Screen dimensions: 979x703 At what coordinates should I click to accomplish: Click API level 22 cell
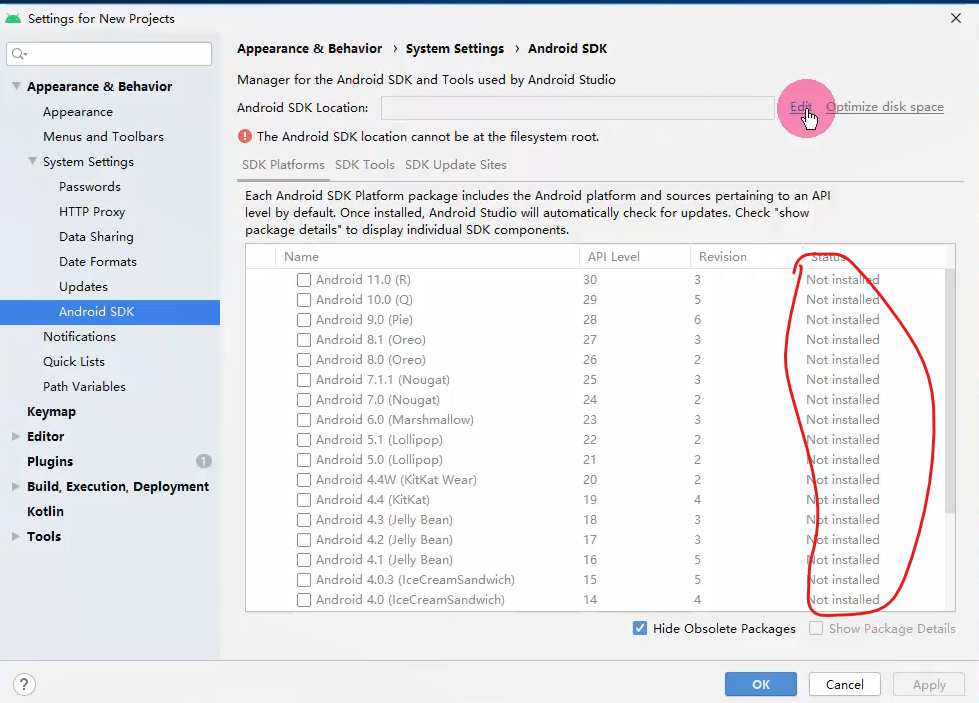[589, 440]
